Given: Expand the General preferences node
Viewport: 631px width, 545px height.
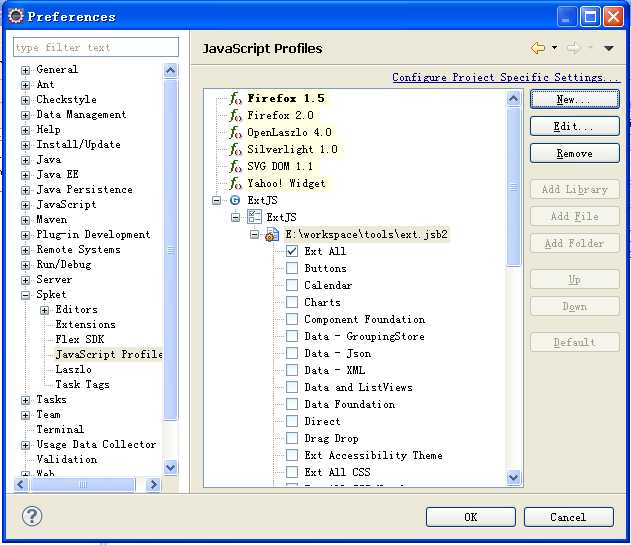Looking at the screenshot, I should [x=25, y=70].
